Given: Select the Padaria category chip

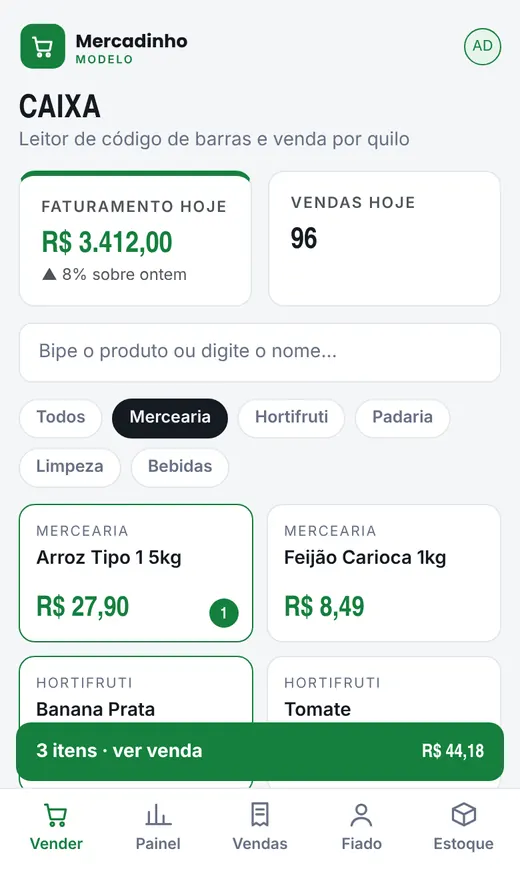Looking at the screenshot, I should point(403,418).
